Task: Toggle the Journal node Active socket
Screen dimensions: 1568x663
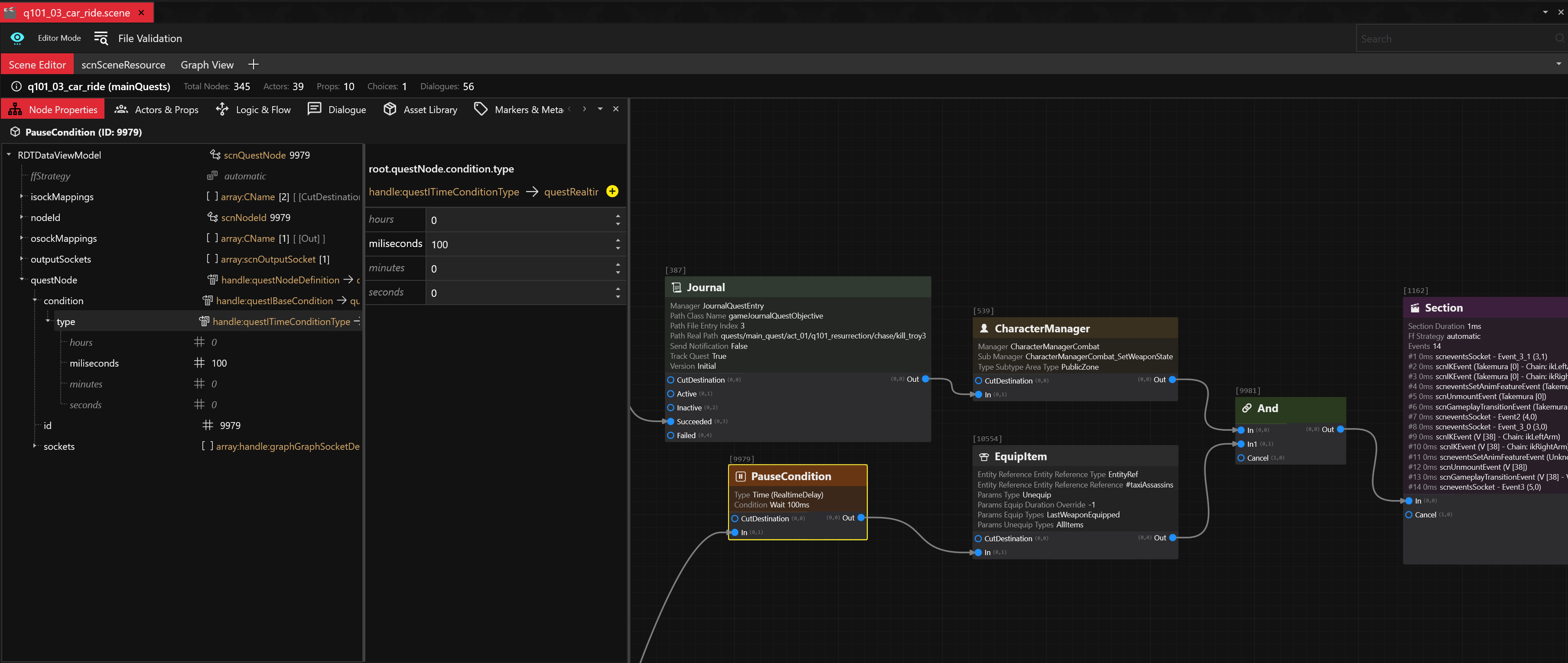Action: pos(671,394)
